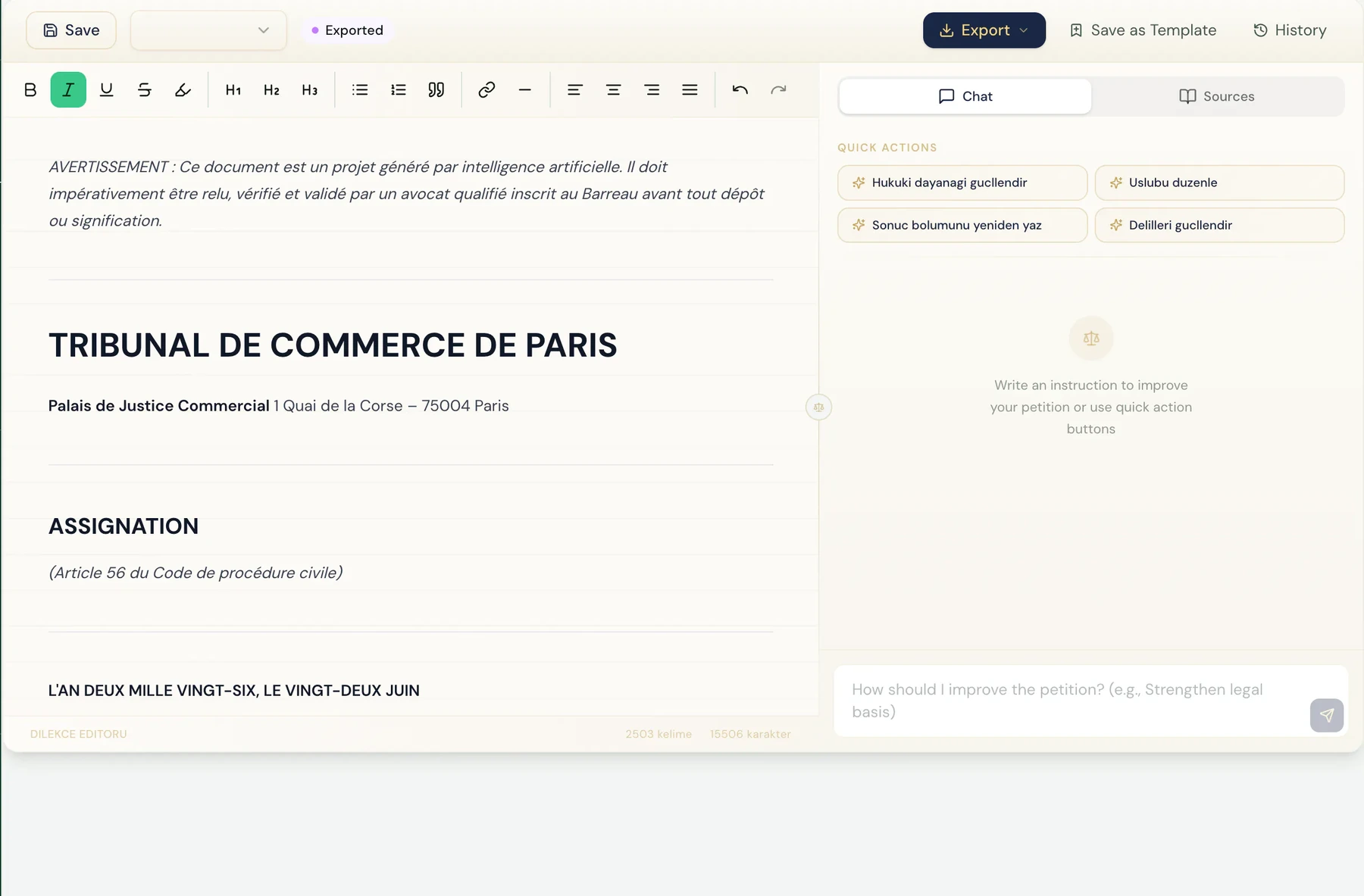The width and height of the screenshot is (1364, 896).
Task: Create a numbered list
Action: (x=399, y=90)
